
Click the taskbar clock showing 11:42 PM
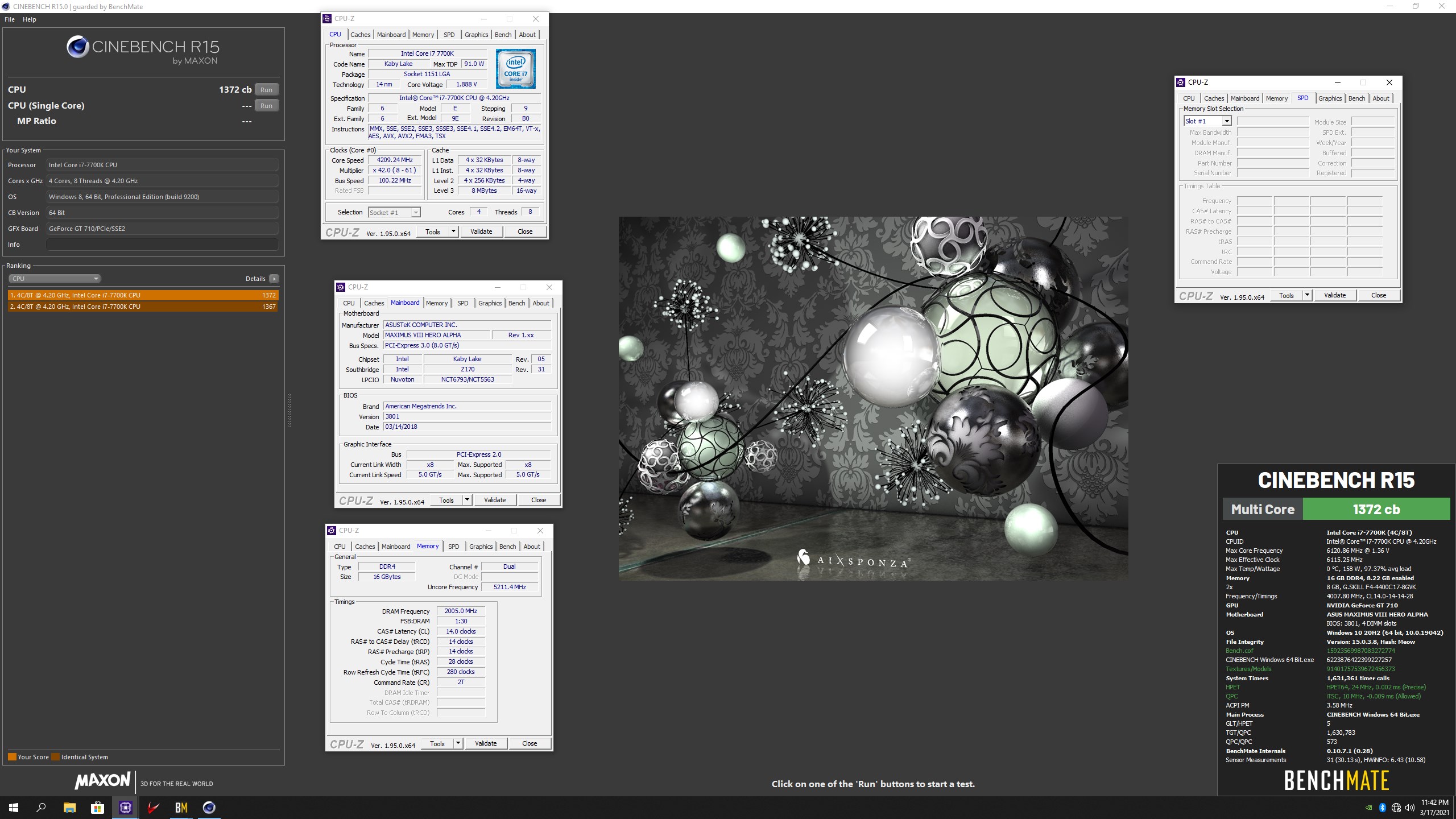click(x=1434, y=808)
